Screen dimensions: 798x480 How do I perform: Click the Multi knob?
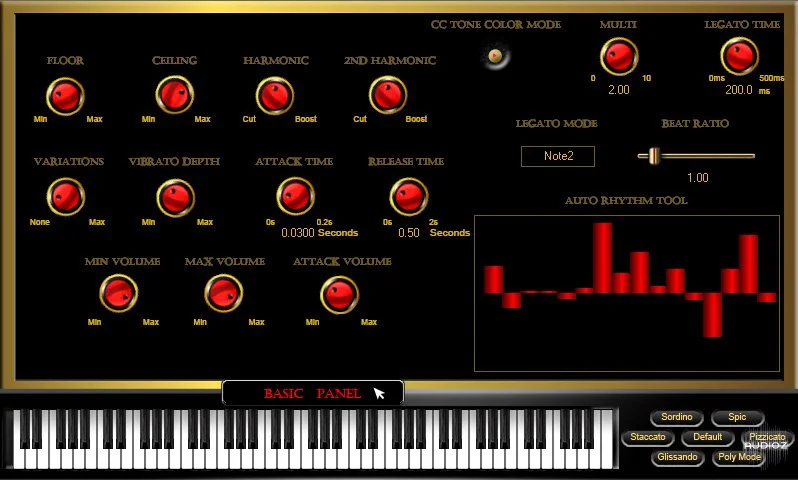(619, 56)
